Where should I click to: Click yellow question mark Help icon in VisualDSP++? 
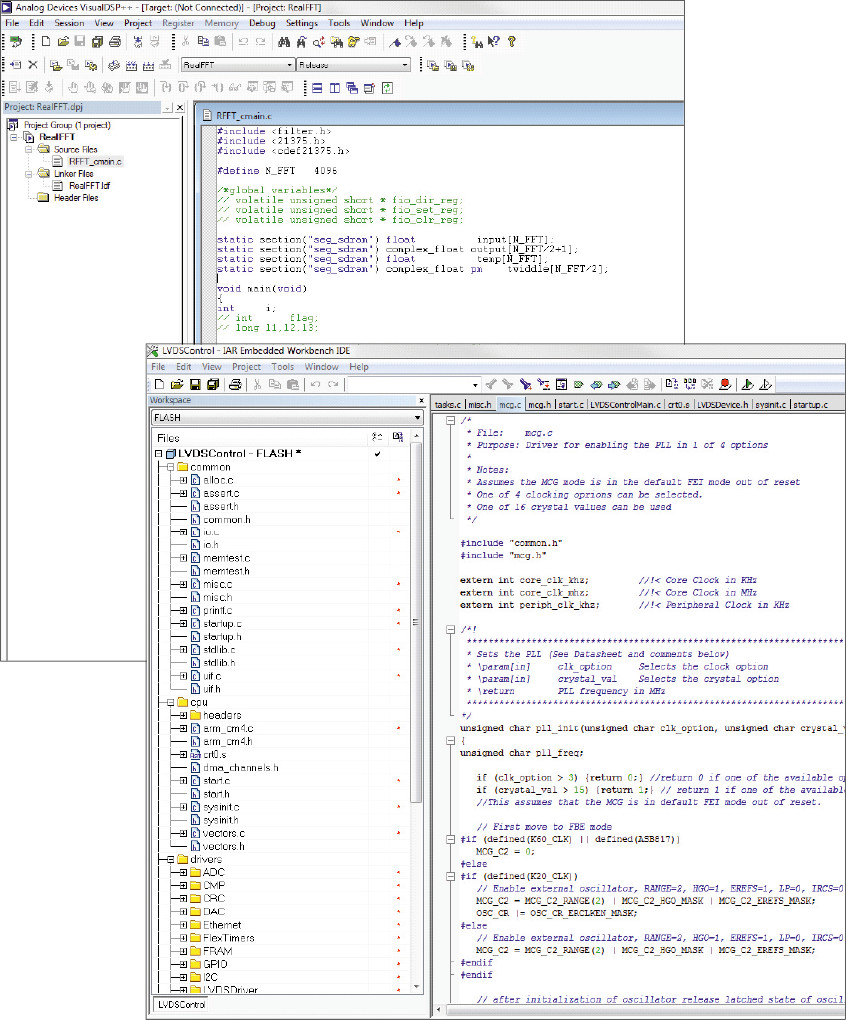click(512, 42)
